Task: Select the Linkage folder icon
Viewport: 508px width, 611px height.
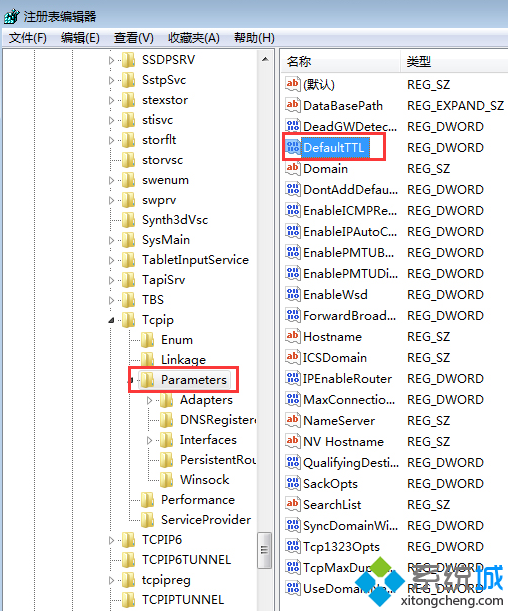Action: pos(147,360)
